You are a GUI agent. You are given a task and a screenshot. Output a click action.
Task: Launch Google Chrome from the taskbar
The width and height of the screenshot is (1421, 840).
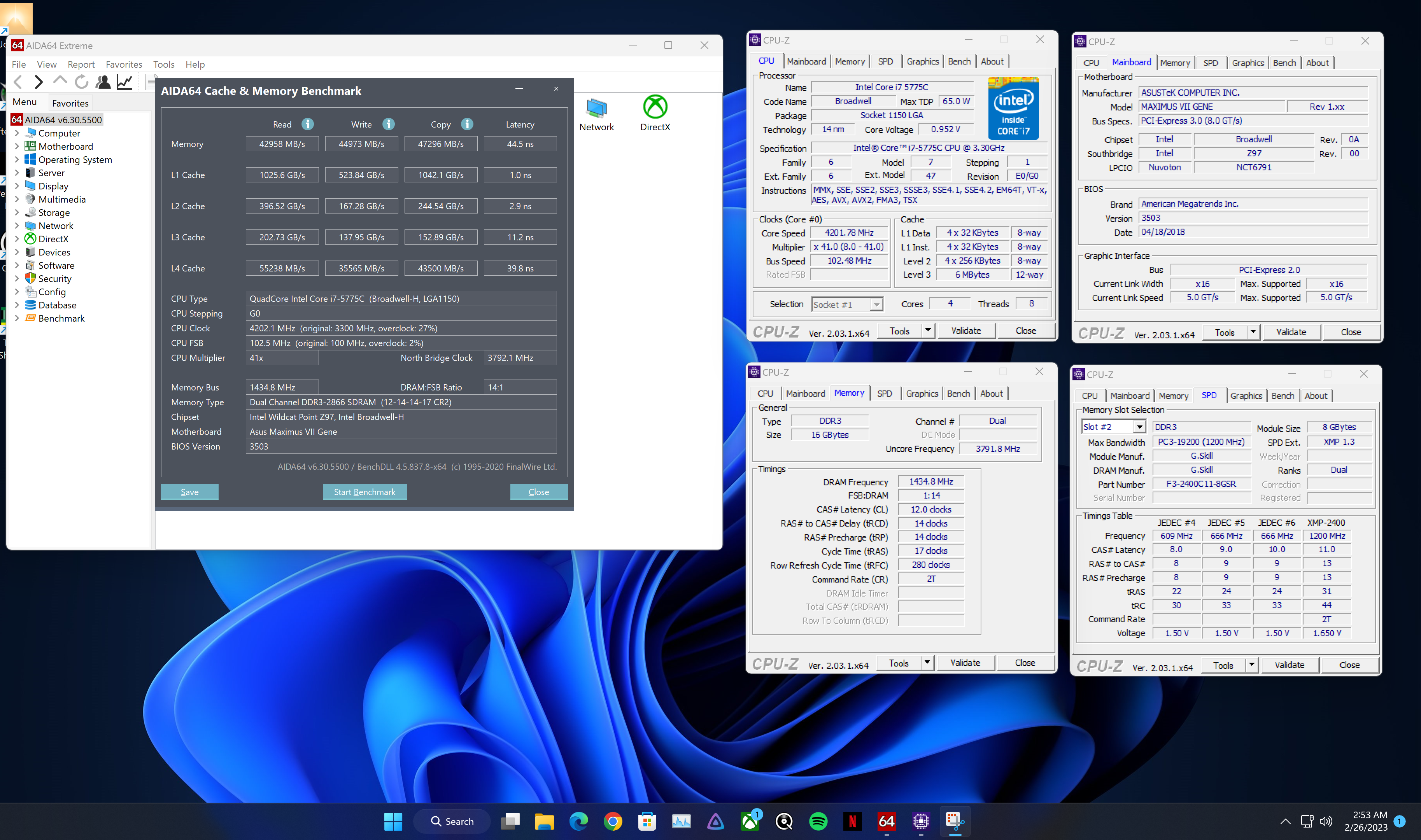click(613, 821)
